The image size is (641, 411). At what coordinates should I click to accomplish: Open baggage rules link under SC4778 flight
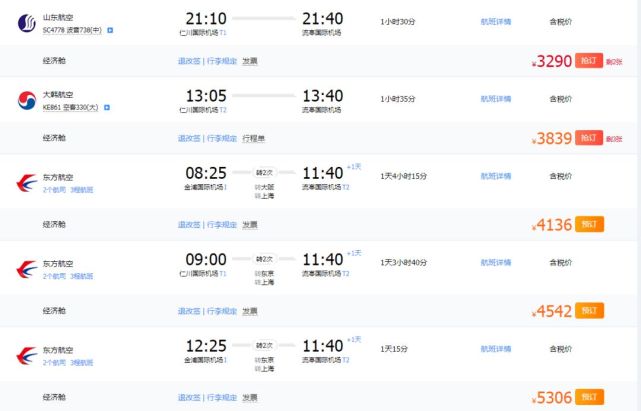coord(222,61)
